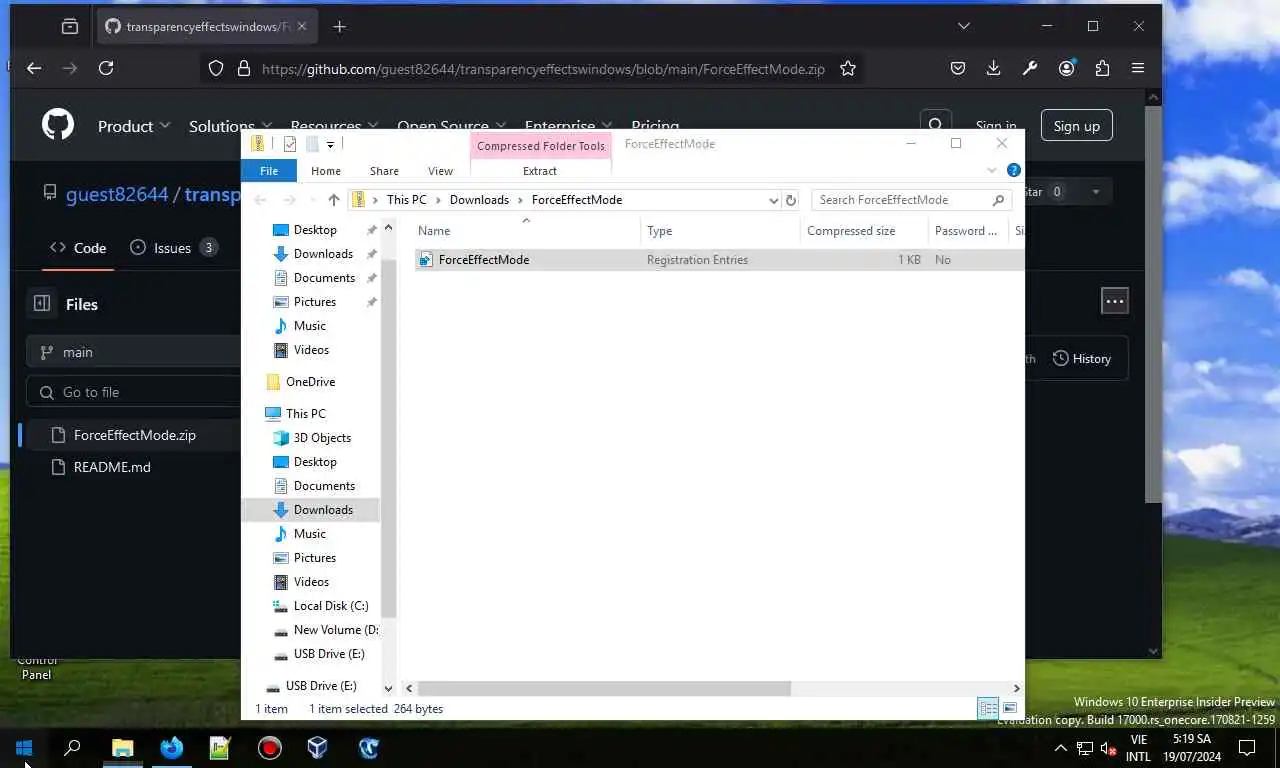This screenshot has width=1280, height=768.
Task: Go back in the browser window
Action: pyautogui.click(x=34, y=68)
